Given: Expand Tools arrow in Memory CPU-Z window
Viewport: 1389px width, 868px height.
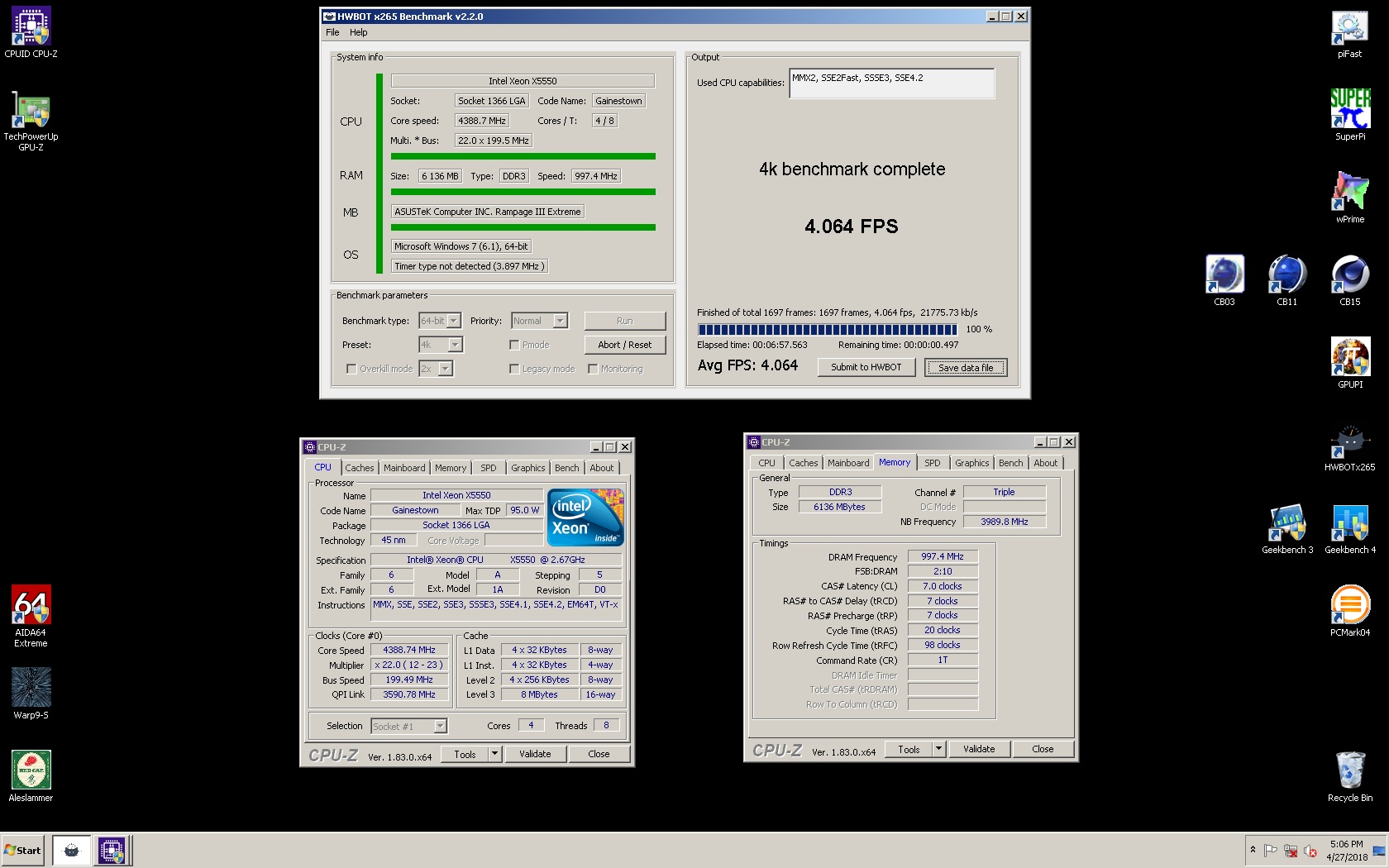Looking at the screenshot, I should 938,749.
